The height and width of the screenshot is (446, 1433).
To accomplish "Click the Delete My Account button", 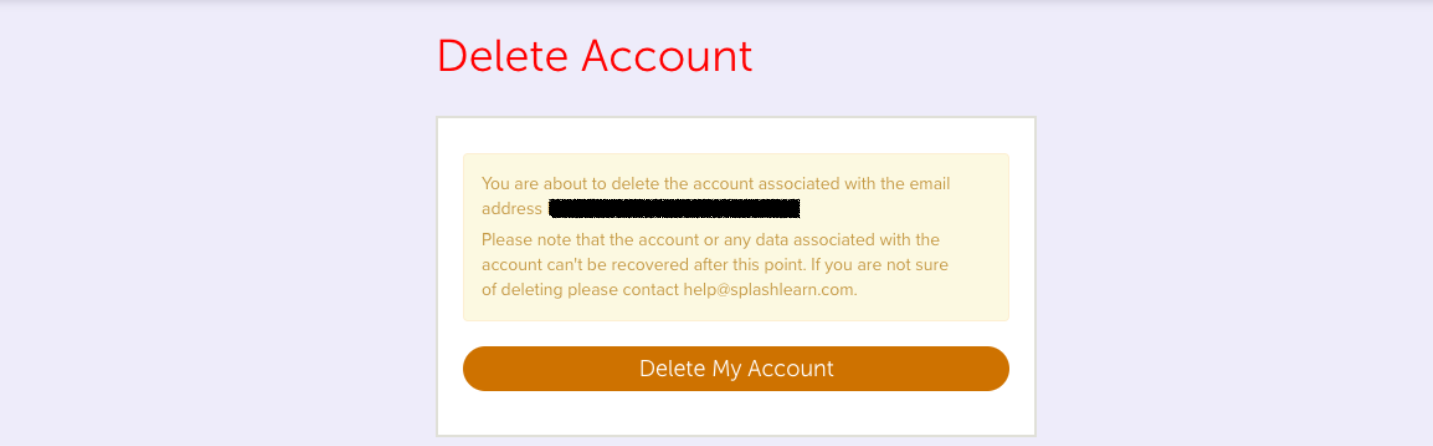I will 736,369.
